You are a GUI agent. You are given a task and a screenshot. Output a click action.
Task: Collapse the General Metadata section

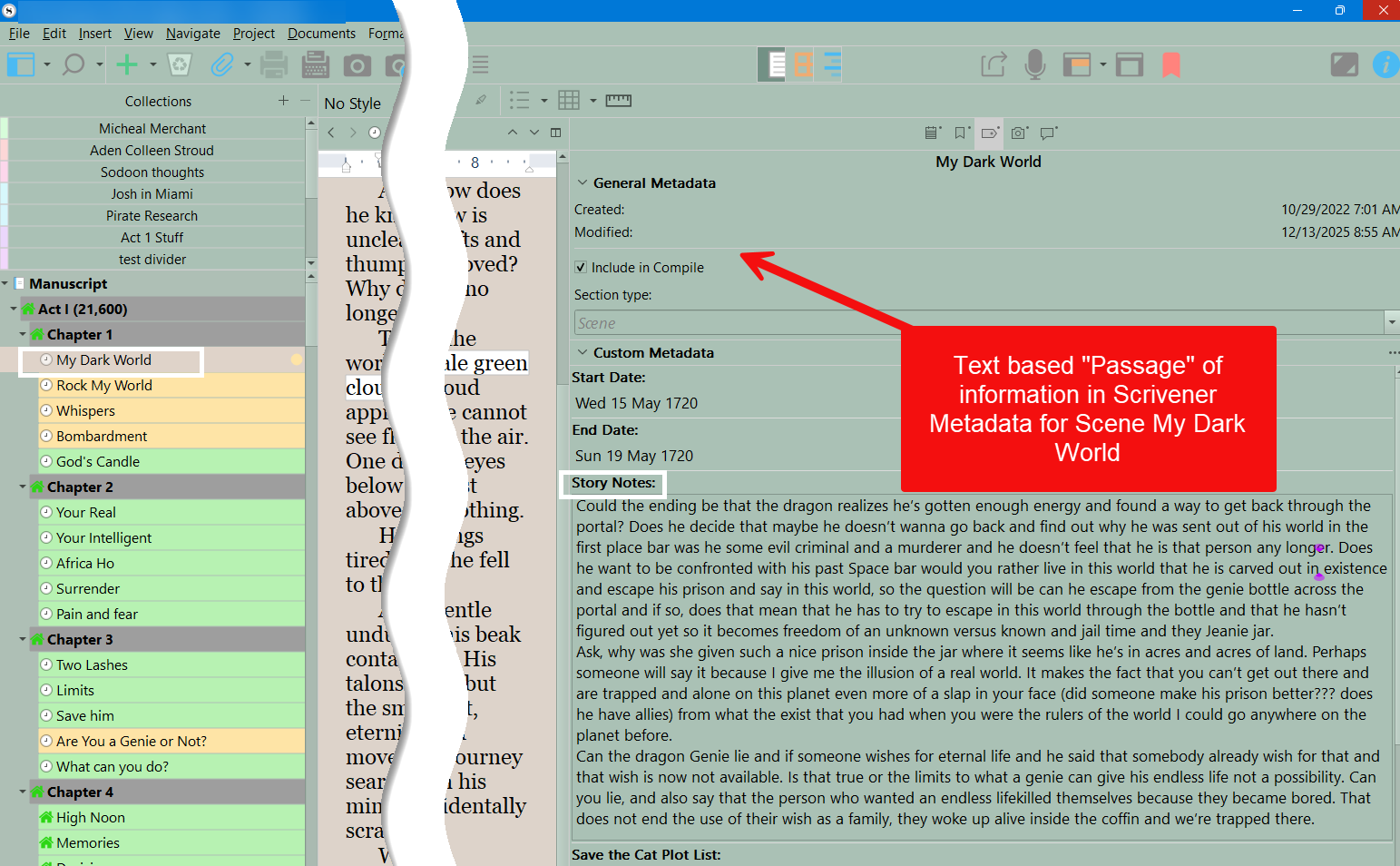(583, 183)
